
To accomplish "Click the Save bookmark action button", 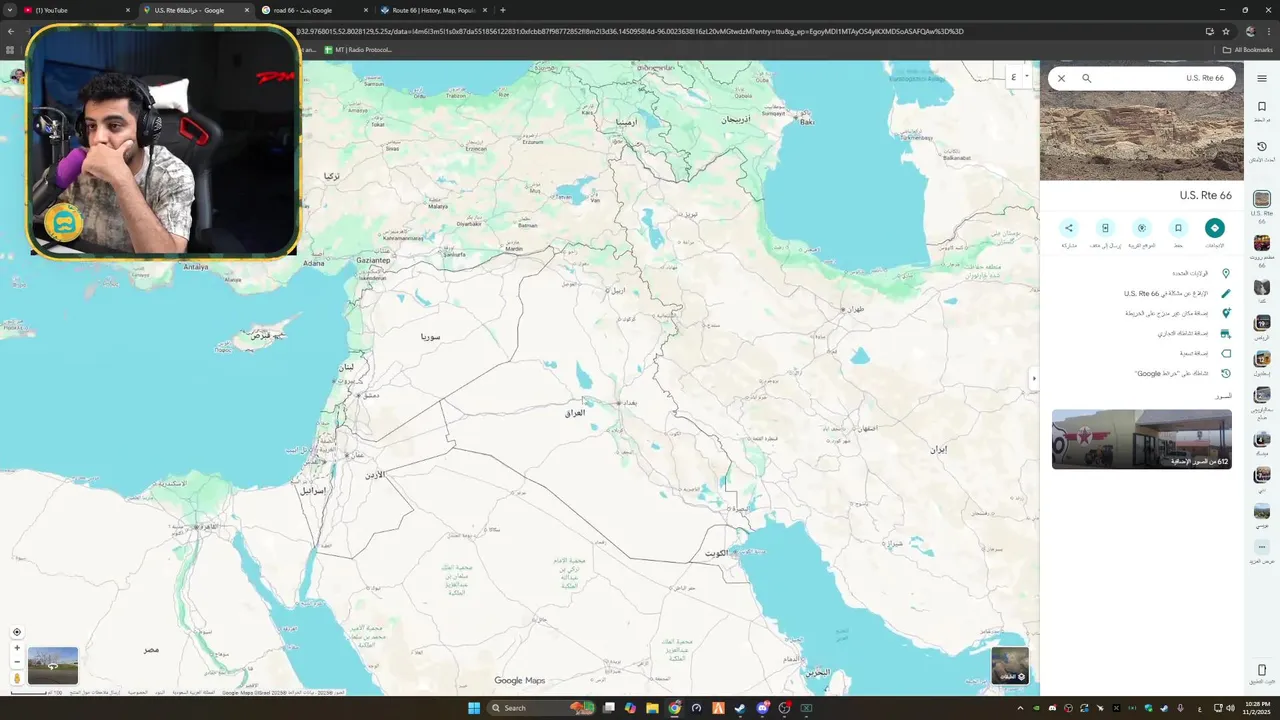I will click(x=1178, y=228).
